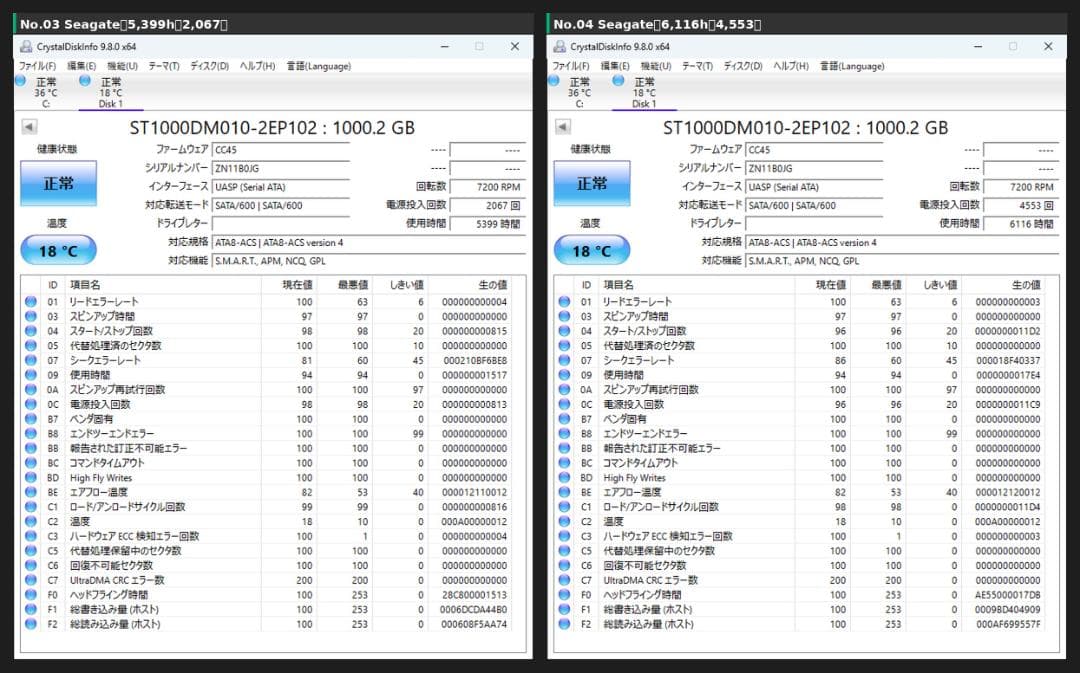Image resolution: width=1080 pixels, height=673 pixels.
Task: Click status icon for リードエラーレート right window
Action: (564, 302)
